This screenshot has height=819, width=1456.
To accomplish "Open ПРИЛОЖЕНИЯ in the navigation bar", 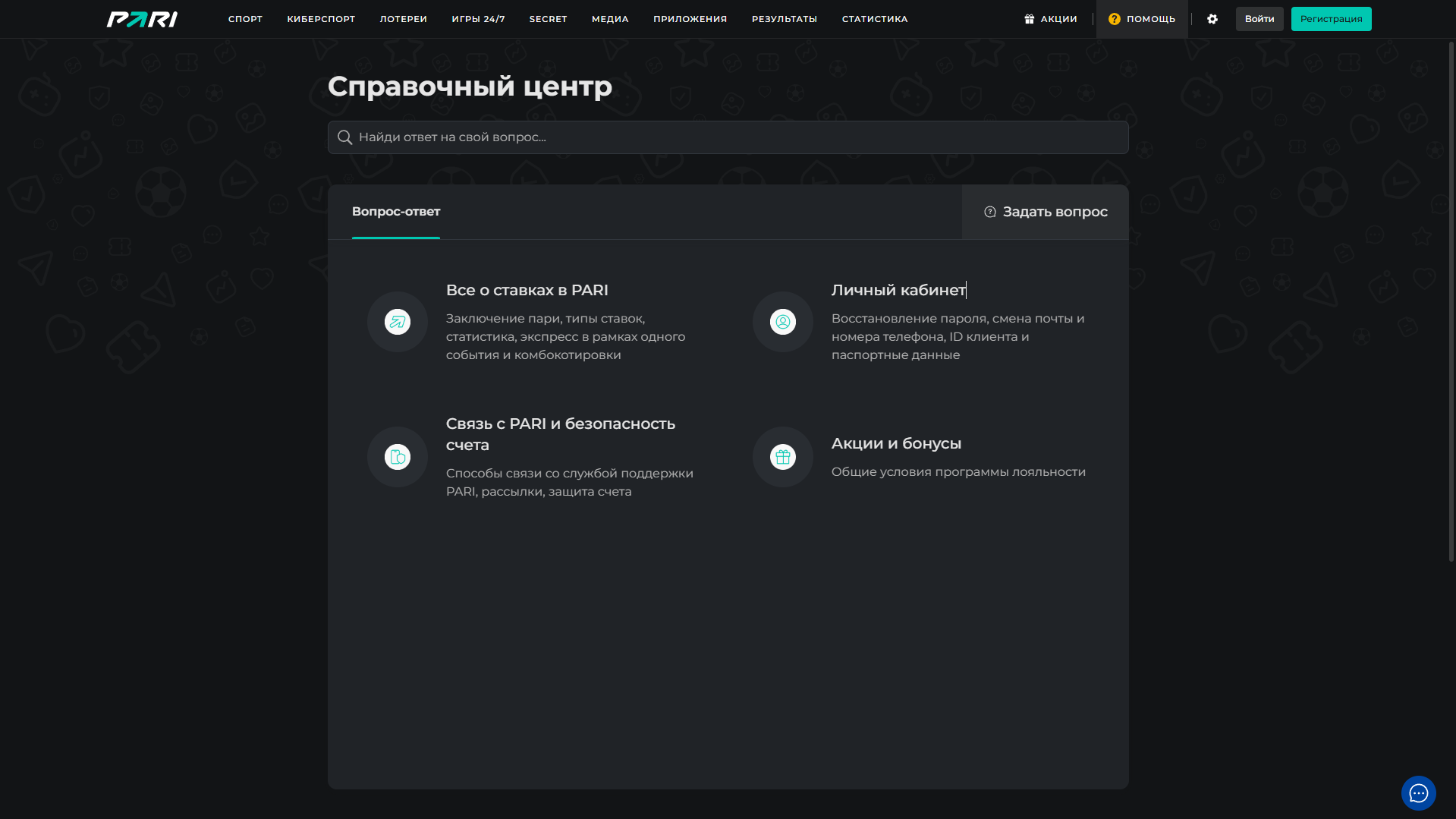I will pyautogui.click(x=690, y=19).
